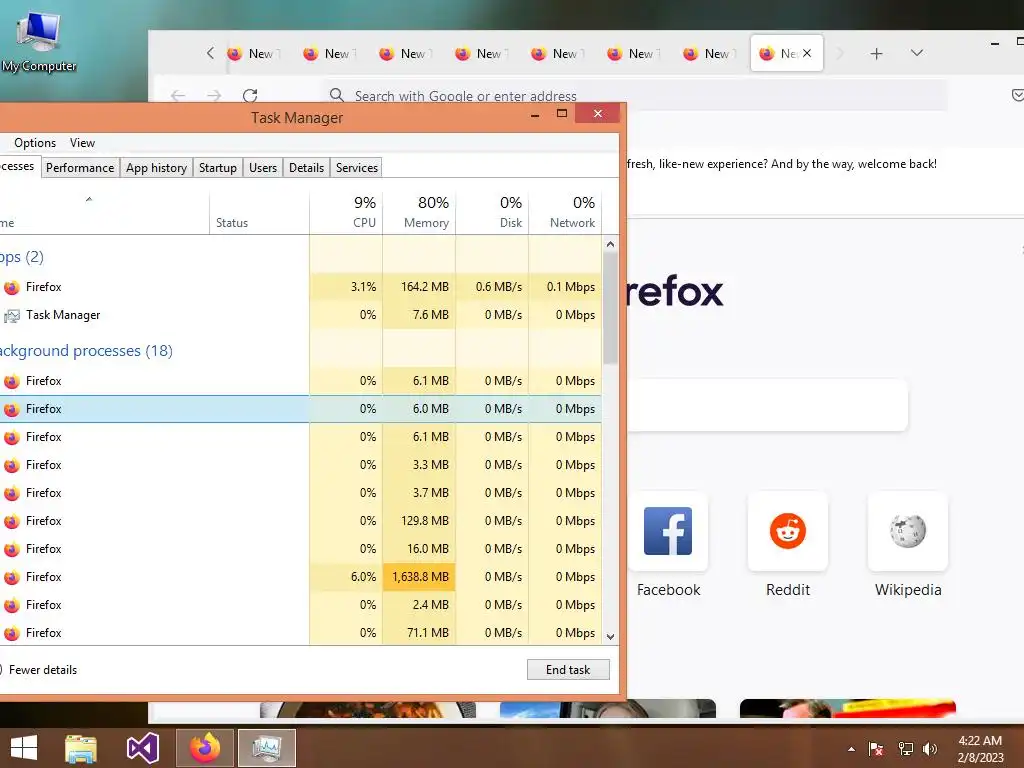This screenshot has width=1024, height=768.
Task: Select the Firefox app row using 164.2 MB
Action: 300,287
